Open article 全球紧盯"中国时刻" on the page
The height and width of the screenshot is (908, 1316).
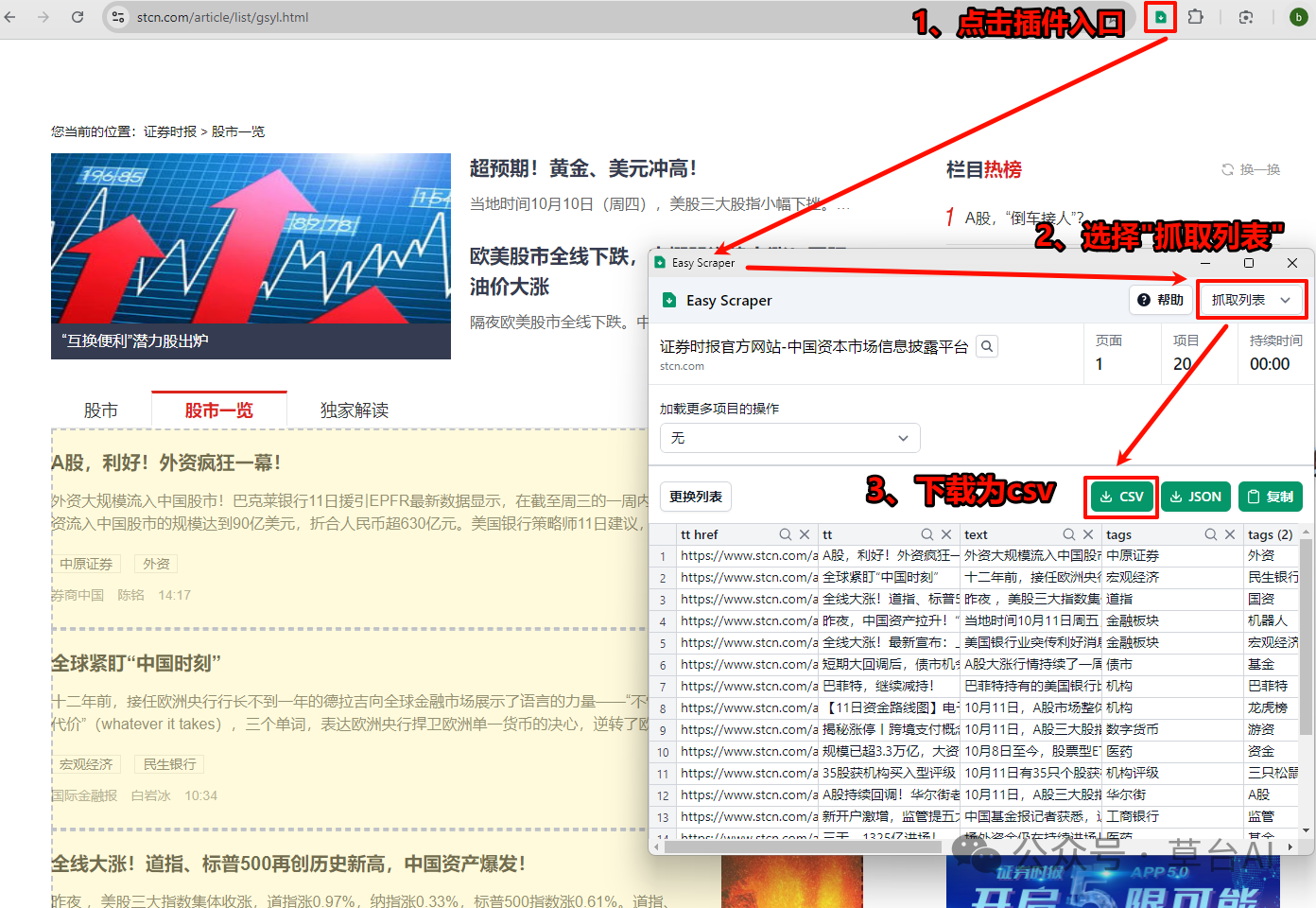pyautogui.click(x=136, y=663)
